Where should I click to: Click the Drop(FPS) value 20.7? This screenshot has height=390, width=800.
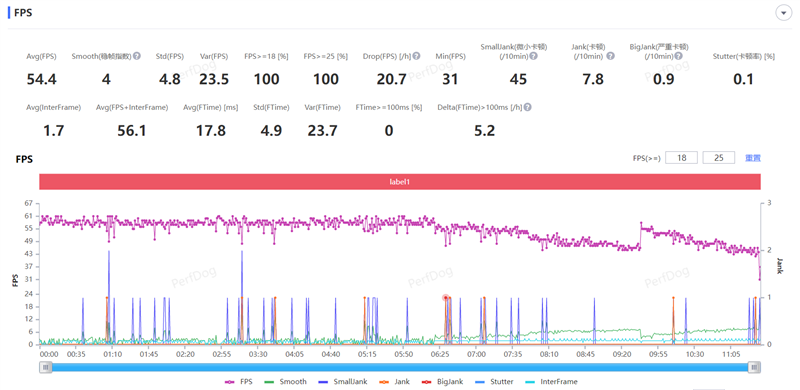pyautogui.click(x=391, y=79)
